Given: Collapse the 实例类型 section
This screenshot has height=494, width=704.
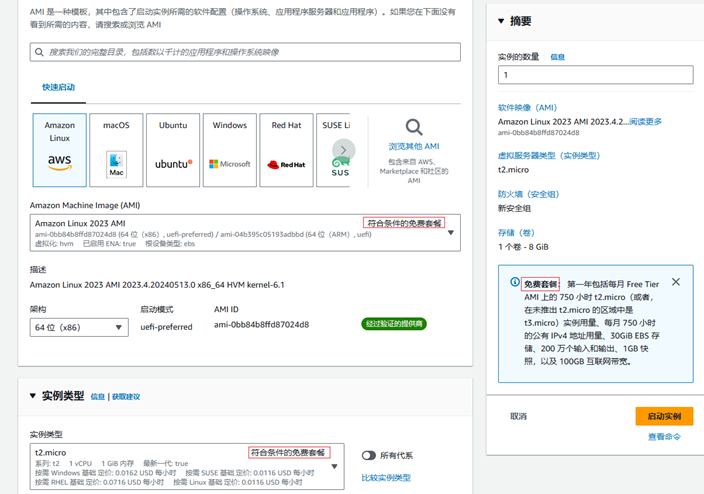Looking at the screenshot, I should click(33, 396).
